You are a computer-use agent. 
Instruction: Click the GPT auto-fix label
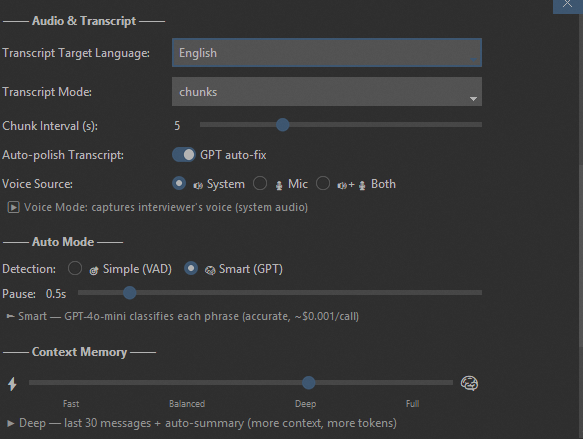pos(233,155)
